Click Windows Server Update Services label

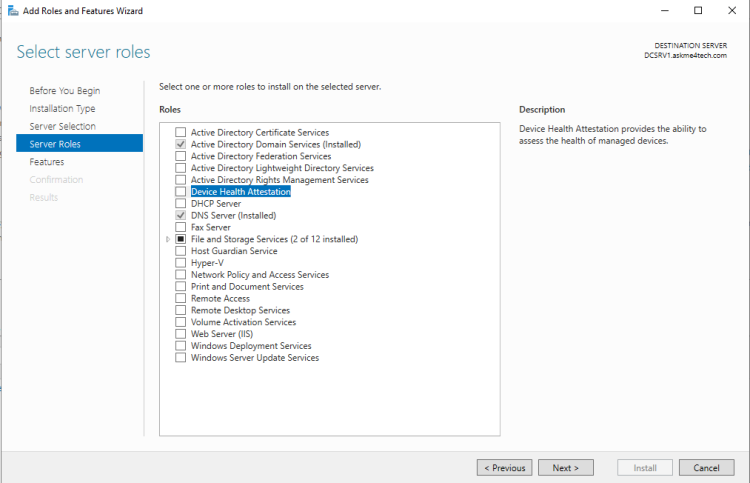[x=255, y=358]
